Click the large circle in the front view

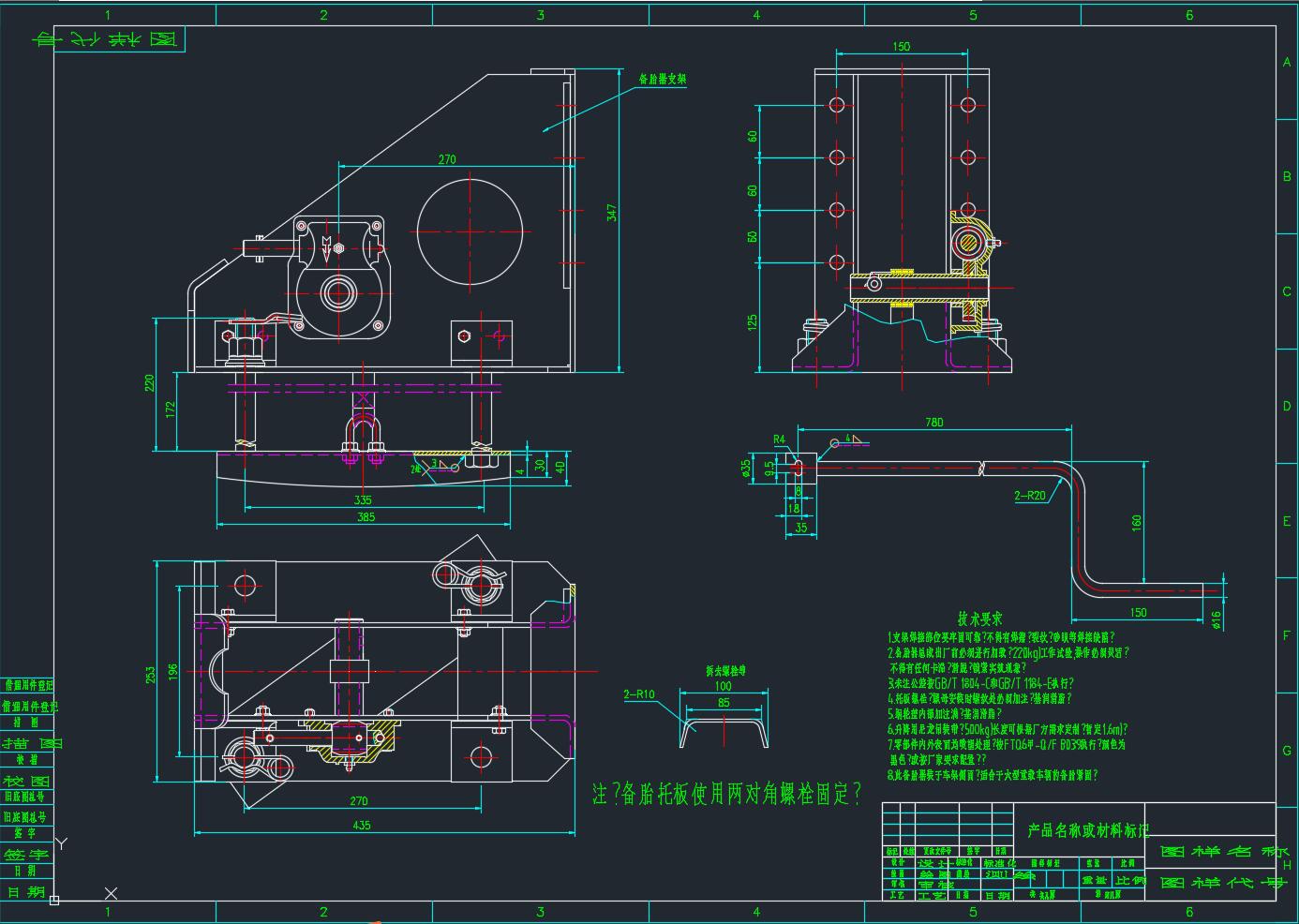pos(470,230)
